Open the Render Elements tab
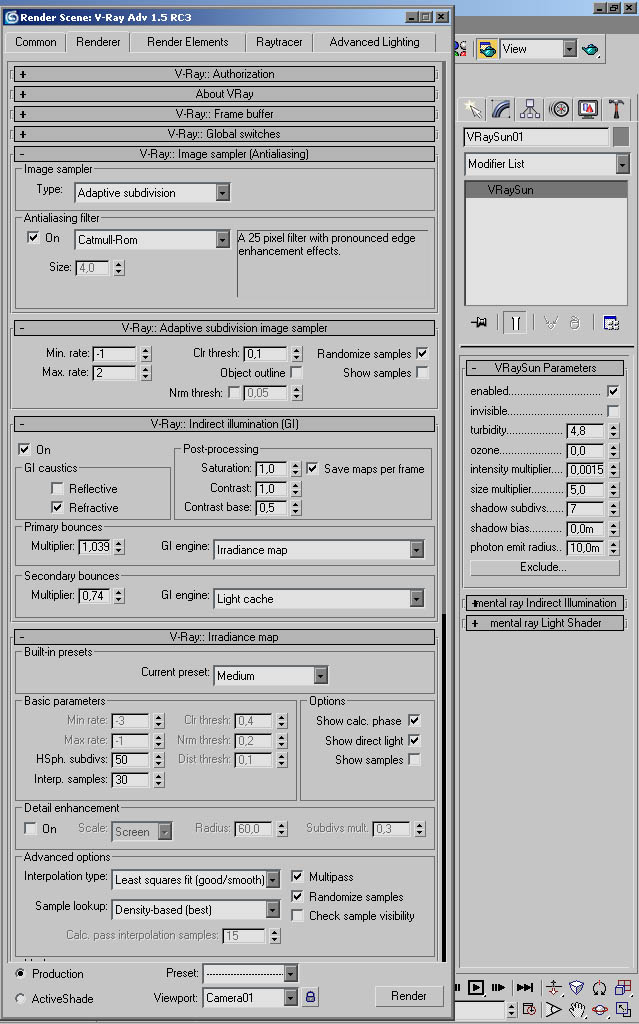Viewport: 639px width, 1024px height. tap(188, 42)
